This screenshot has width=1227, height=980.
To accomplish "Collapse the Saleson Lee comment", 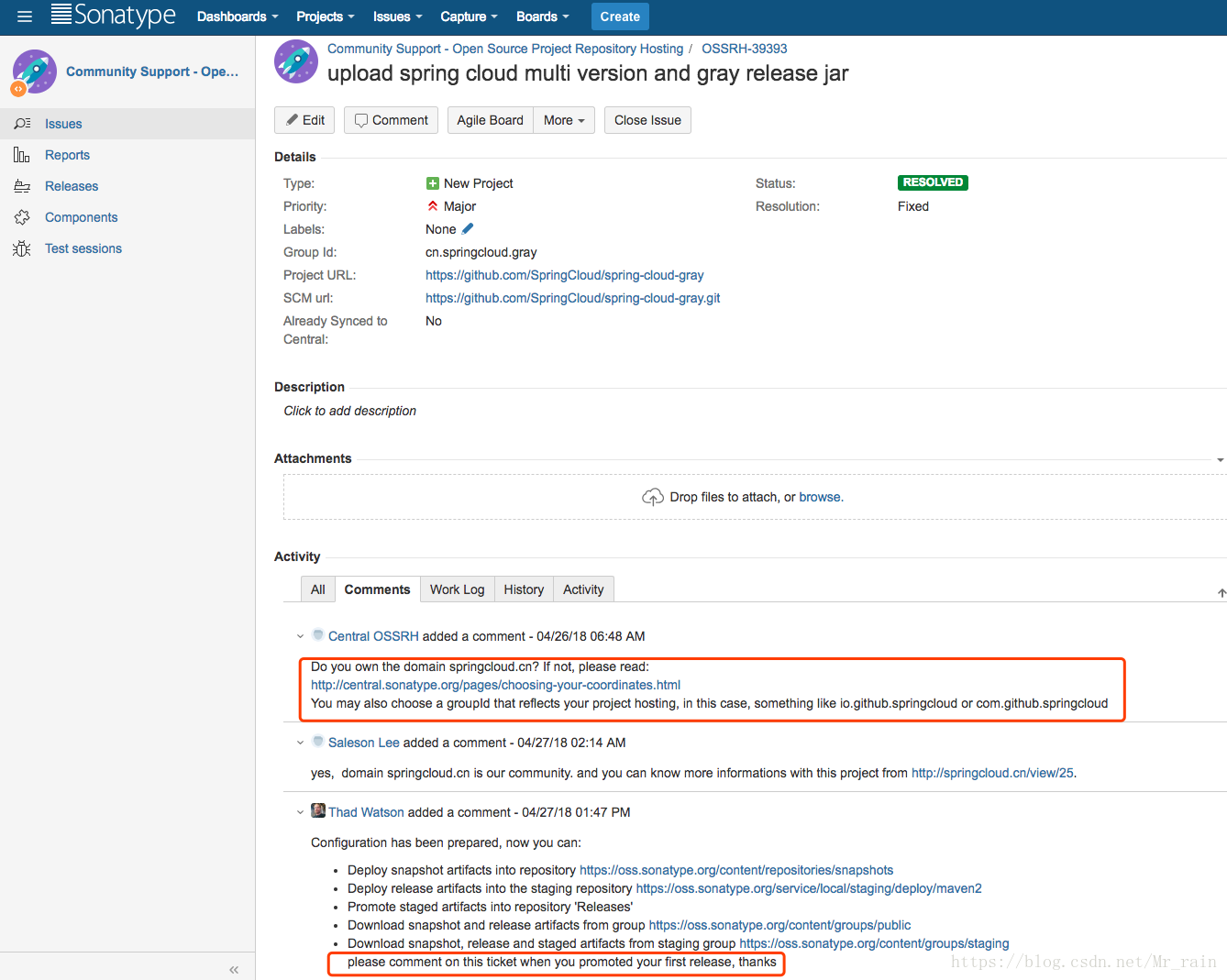I will [x=300, y=743].
